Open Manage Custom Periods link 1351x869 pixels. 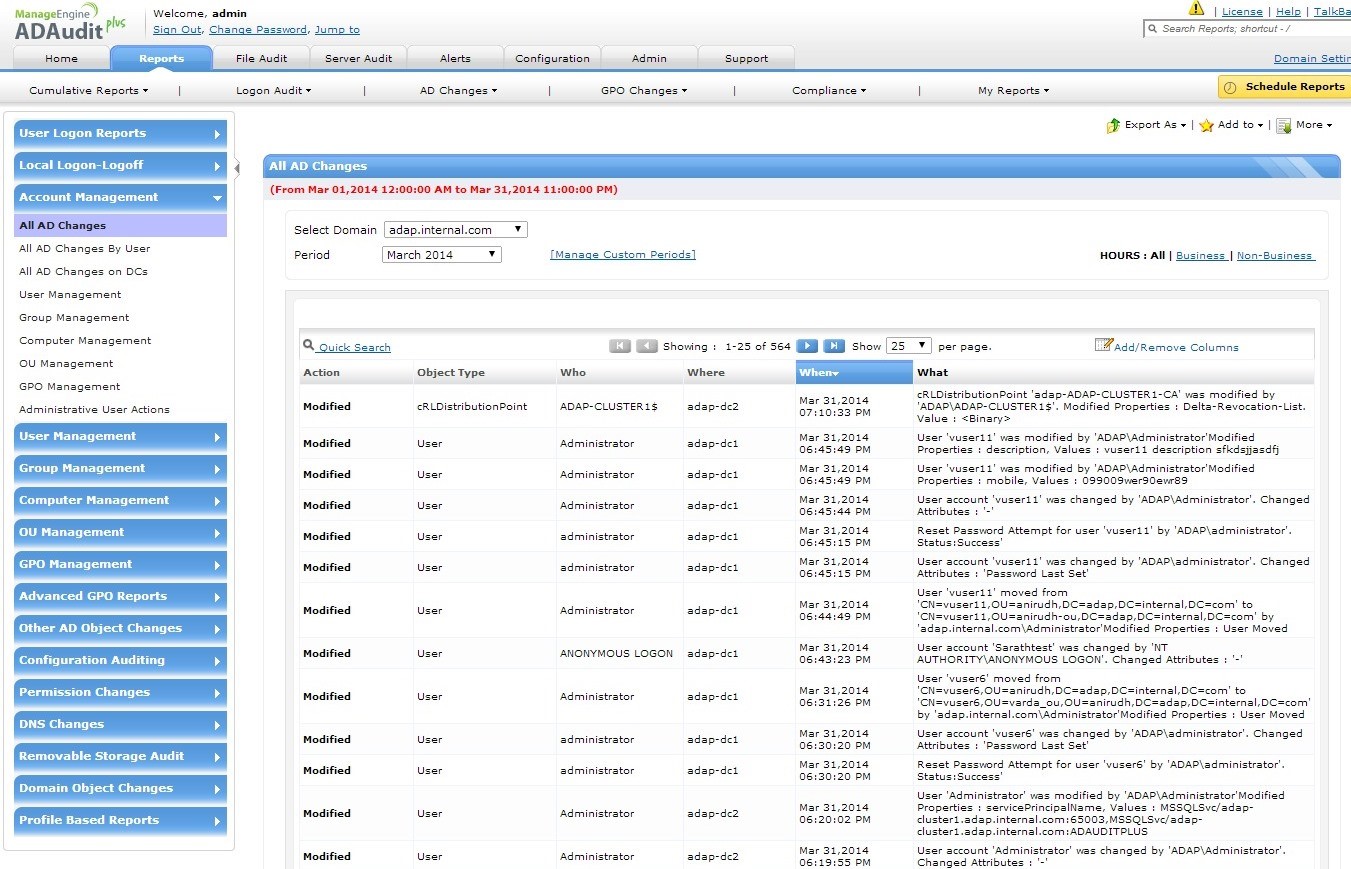click(x=622, y=255)
